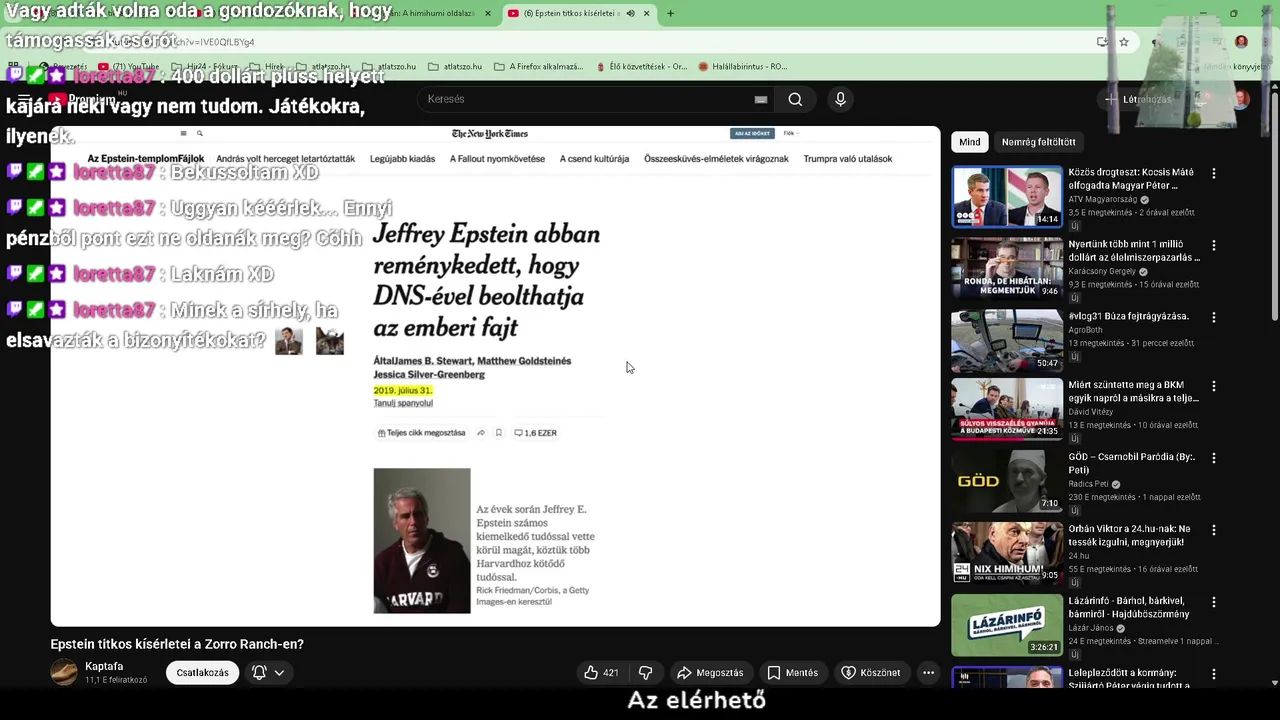The height and width of the screenshot is (720, 1280).
Task: Click the article bookmark icon
Action: pyautogui.click(x=498, y=433)
